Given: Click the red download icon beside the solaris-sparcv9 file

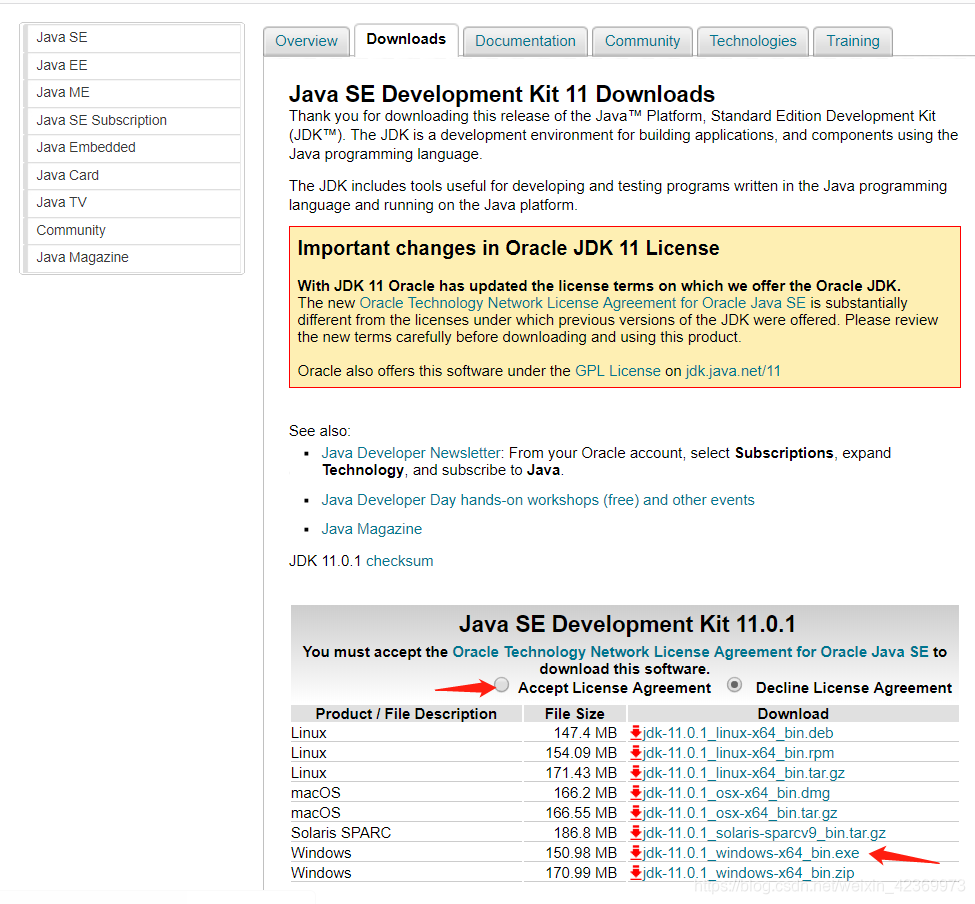Looking at the screenshot, I should 635,833.
